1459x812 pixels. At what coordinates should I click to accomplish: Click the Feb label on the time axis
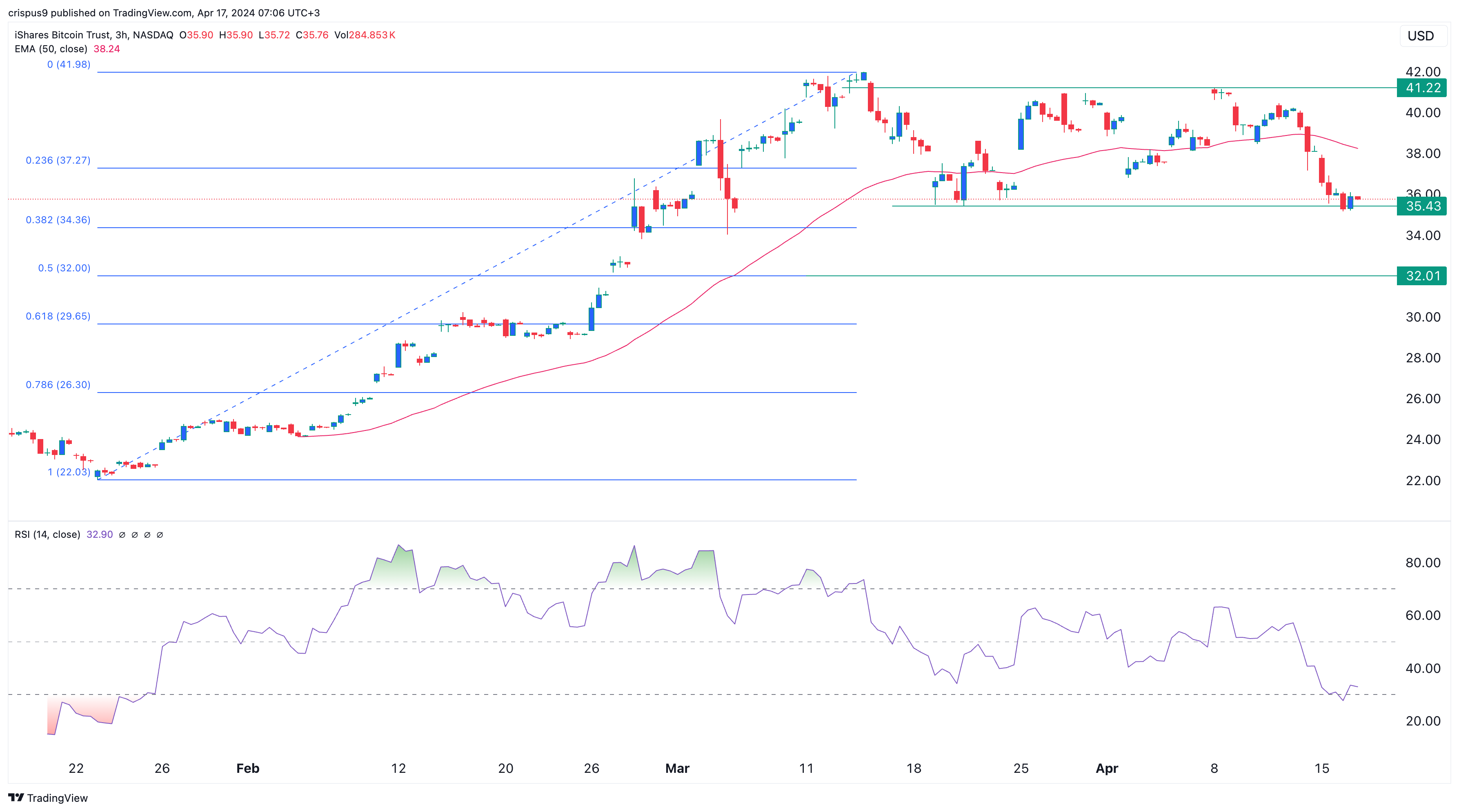pyautogui.click(x=247, y=768)
